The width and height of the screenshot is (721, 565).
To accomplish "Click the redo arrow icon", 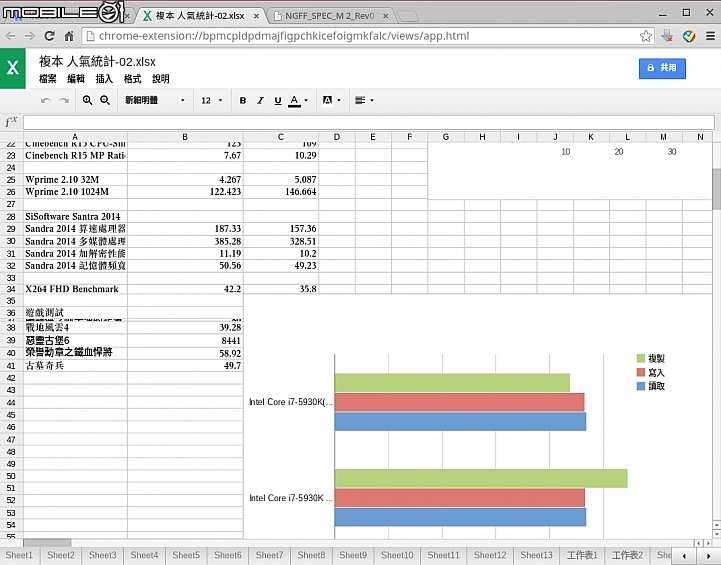I will 64,100.
